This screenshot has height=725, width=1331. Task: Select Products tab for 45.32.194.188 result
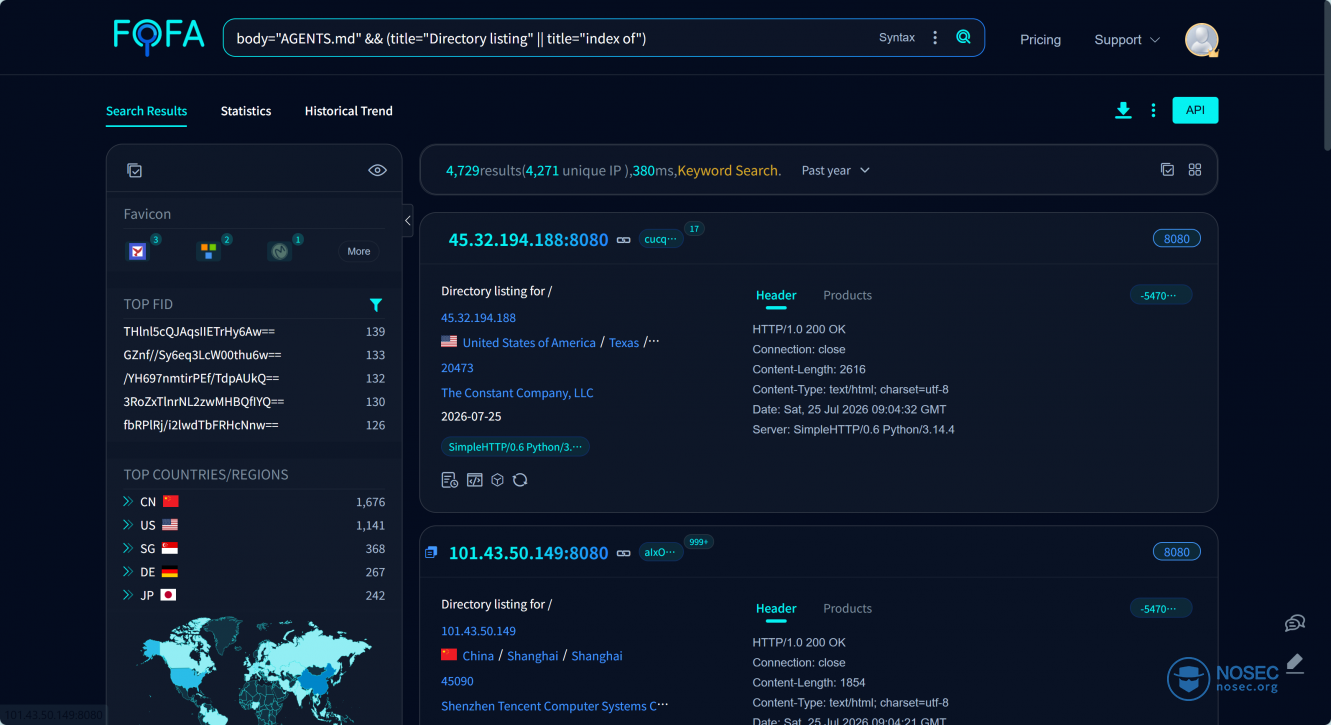(847, 295)
